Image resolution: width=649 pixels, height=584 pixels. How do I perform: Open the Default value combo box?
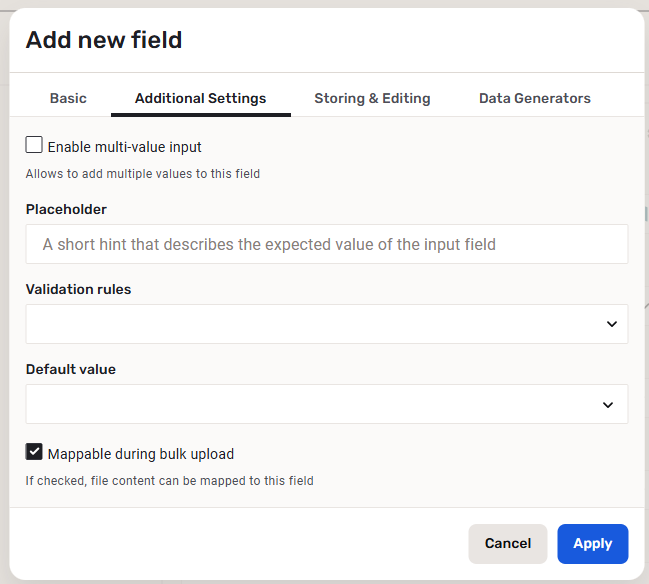tap(310, 404)
